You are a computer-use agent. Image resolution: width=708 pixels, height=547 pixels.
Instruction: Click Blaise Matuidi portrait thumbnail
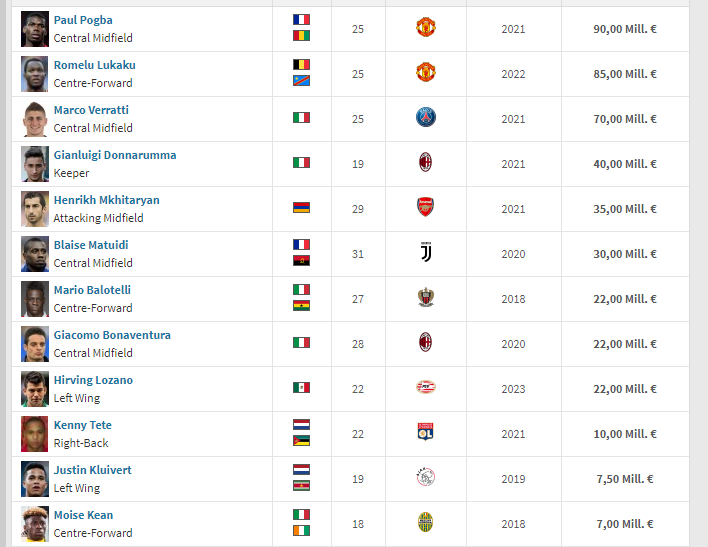click(35, 253)
